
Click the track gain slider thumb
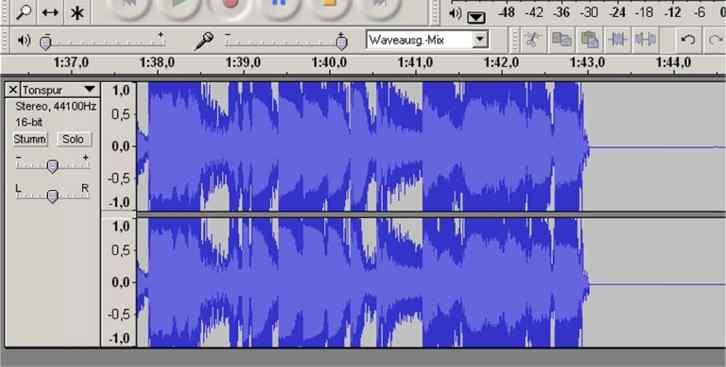53,166
